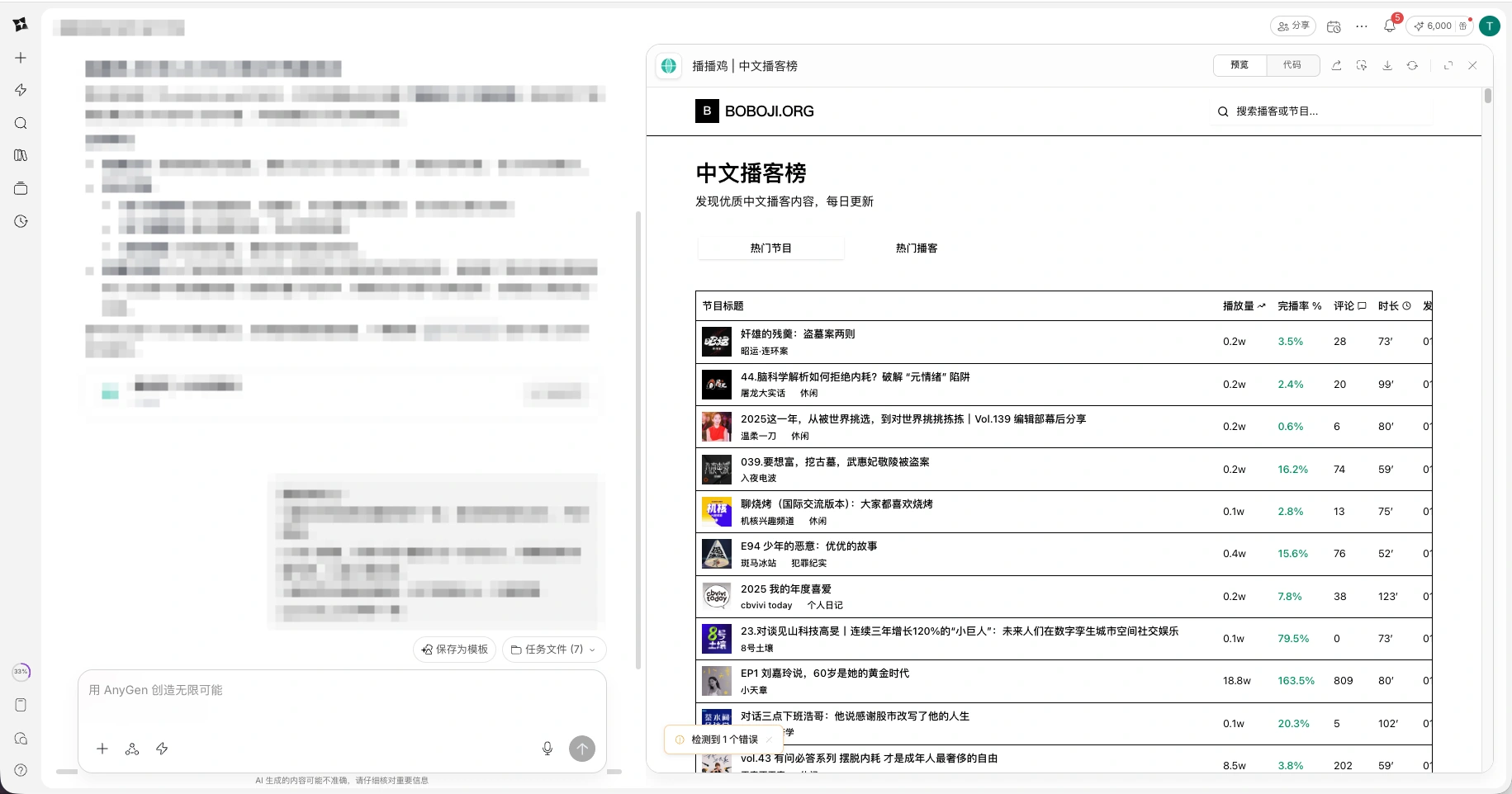Click the 保存为模板 button
The height and width of the screenshot is (794, 1512).
tap(454, 650)
